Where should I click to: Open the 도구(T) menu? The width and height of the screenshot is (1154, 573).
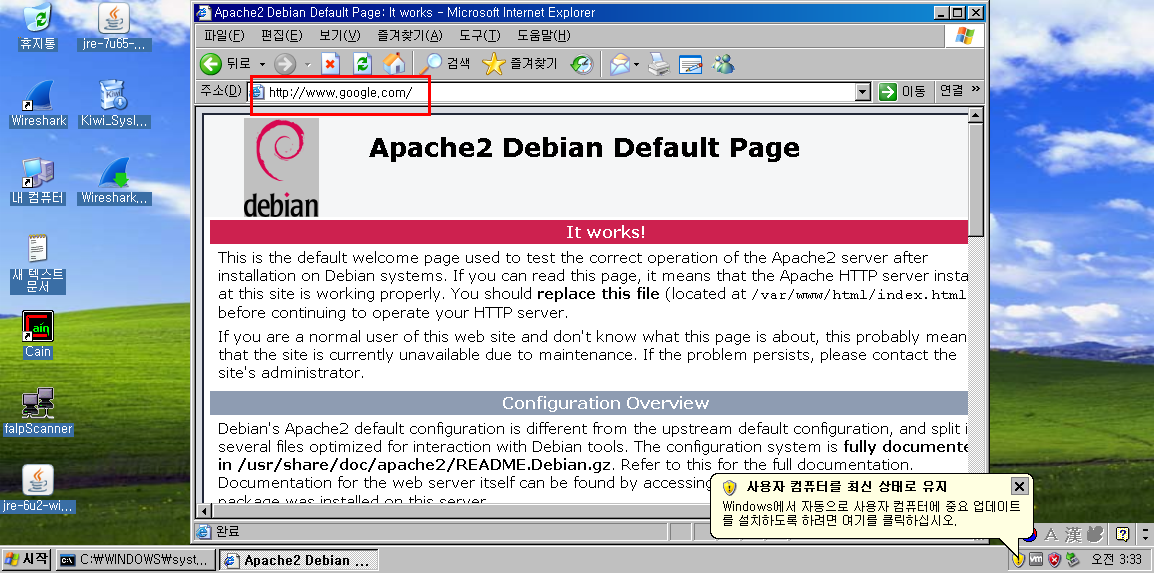pos(480,35)
